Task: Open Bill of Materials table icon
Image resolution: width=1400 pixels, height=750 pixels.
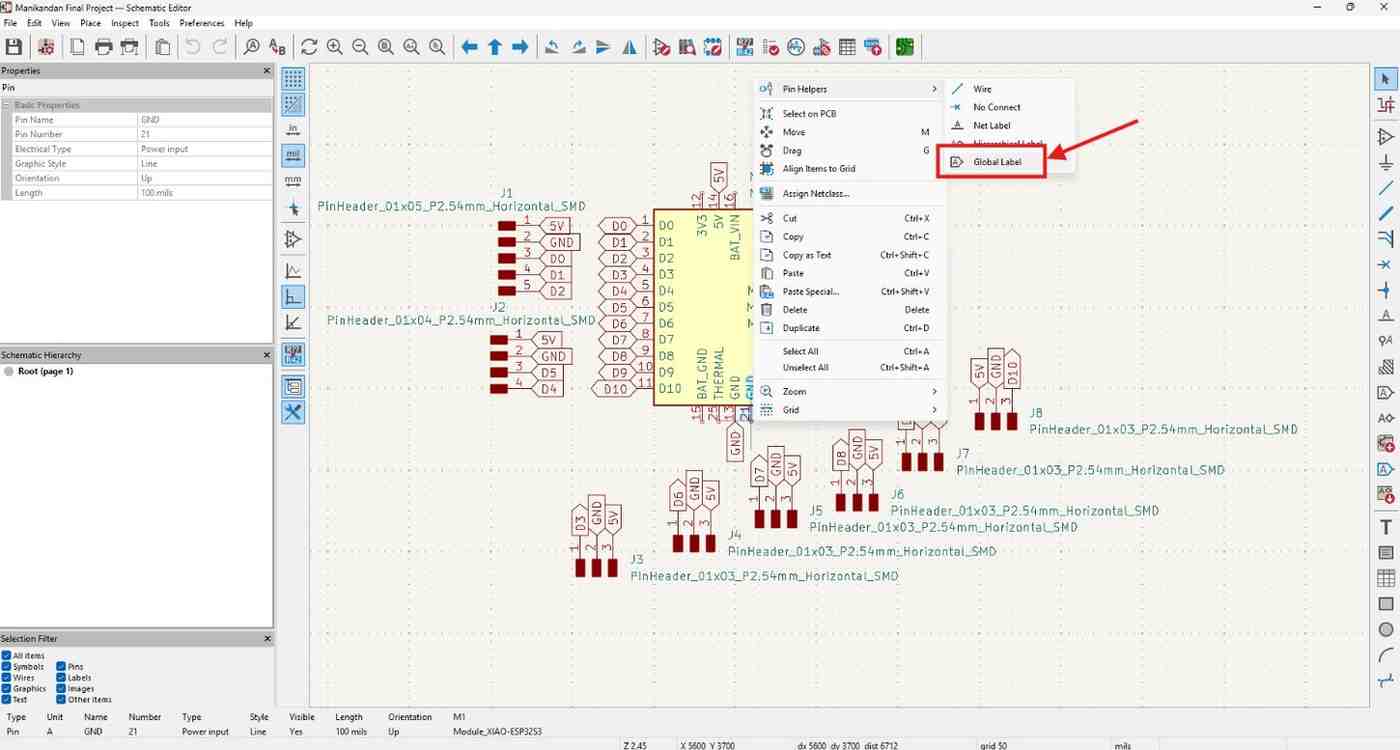Action: point(847,47)
